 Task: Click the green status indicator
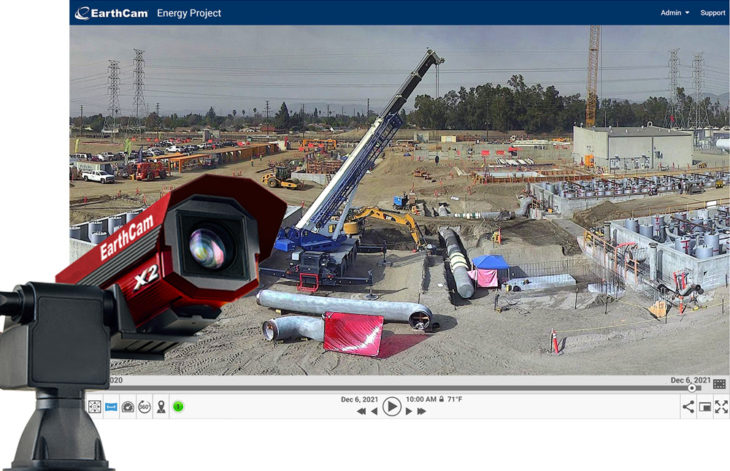coord(178,407)
